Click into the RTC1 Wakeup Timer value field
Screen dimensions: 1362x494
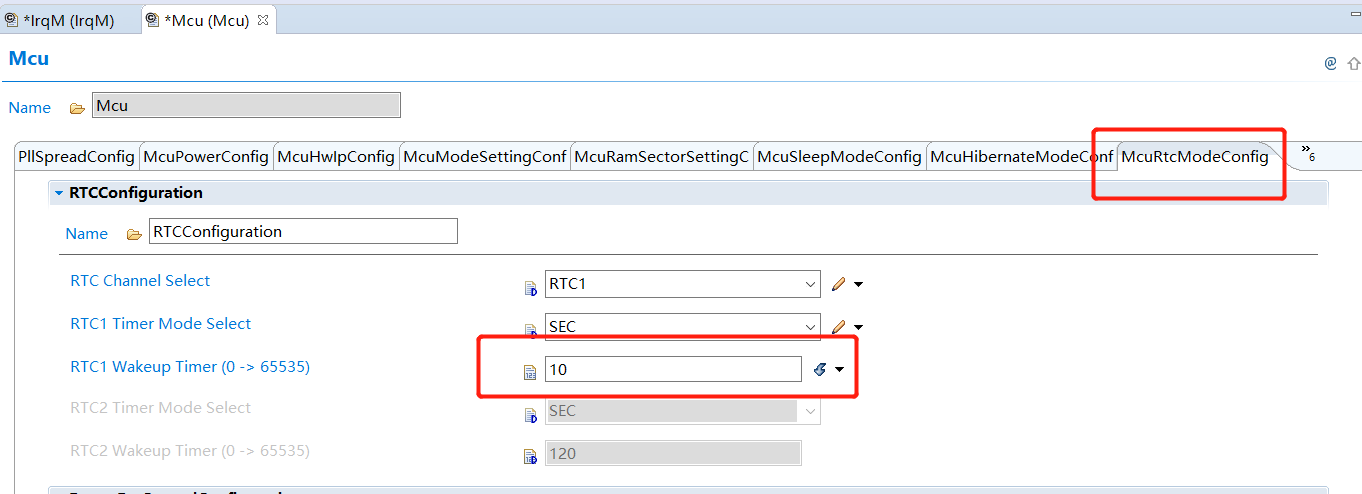pyautogui.click(x=672, y=370)
